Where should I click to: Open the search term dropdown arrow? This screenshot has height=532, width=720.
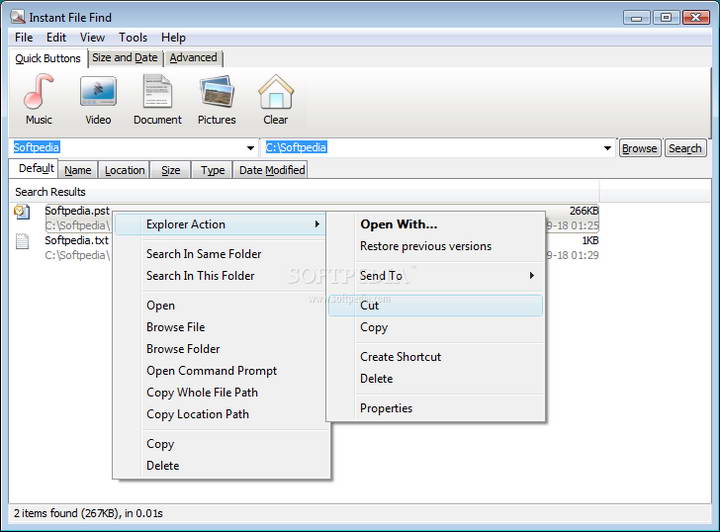click(x=250, y=148)
